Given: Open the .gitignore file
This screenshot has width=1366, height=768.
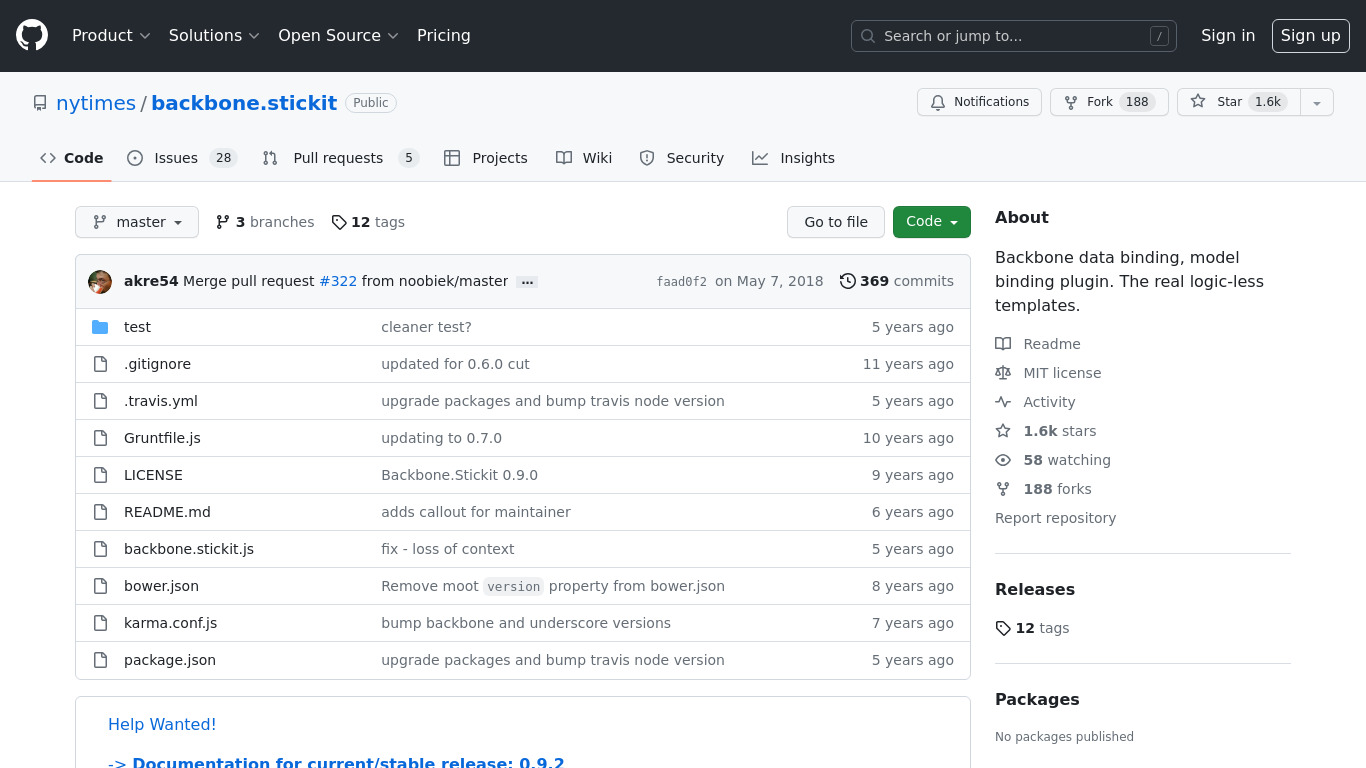Looking at the screenshot, I should click(x=157, y=364).
